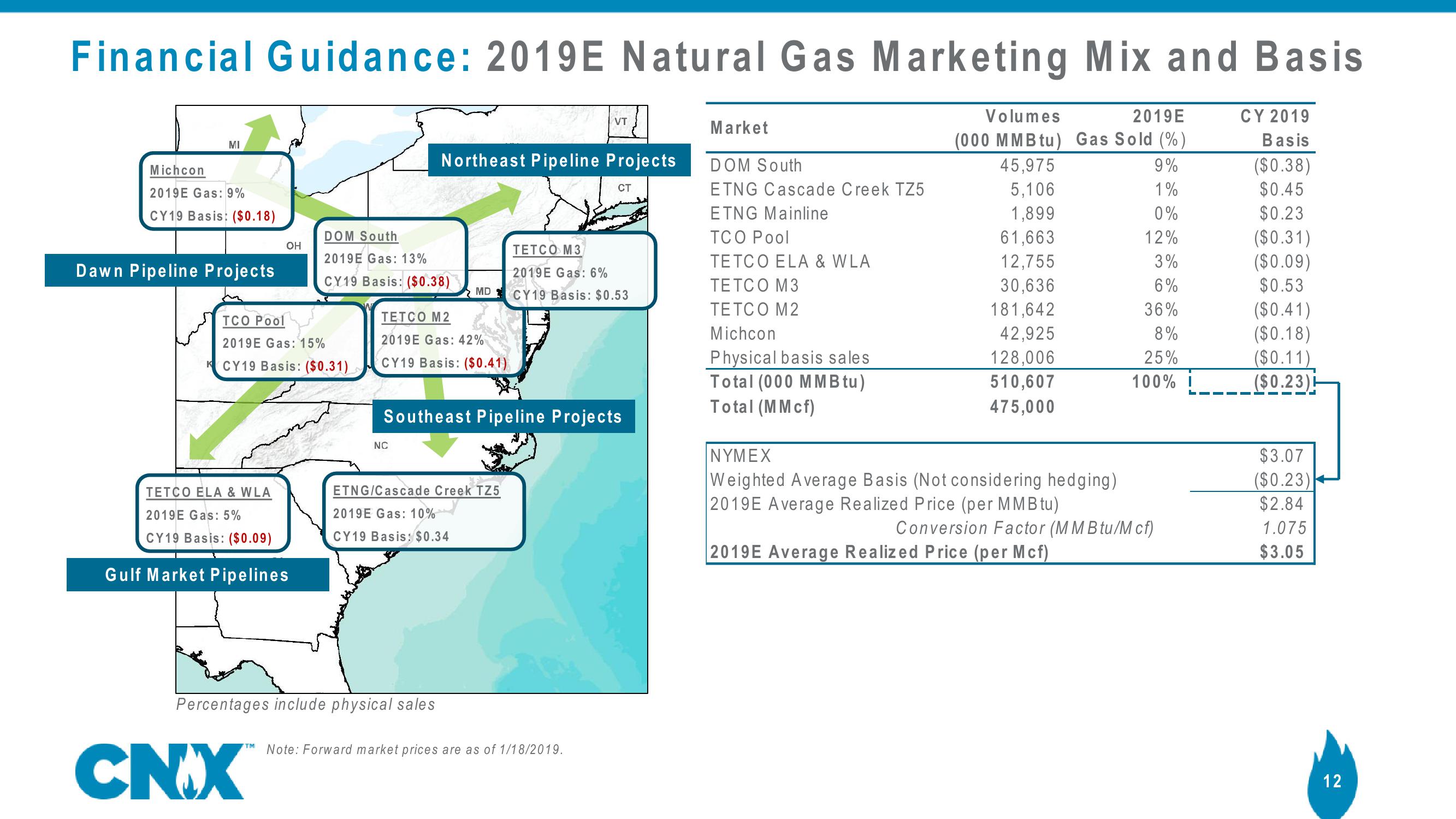The image size is (1456, 819).
Task: Click the 'CY 2019 Basis' column header
Action: [x=1275, y=128]
